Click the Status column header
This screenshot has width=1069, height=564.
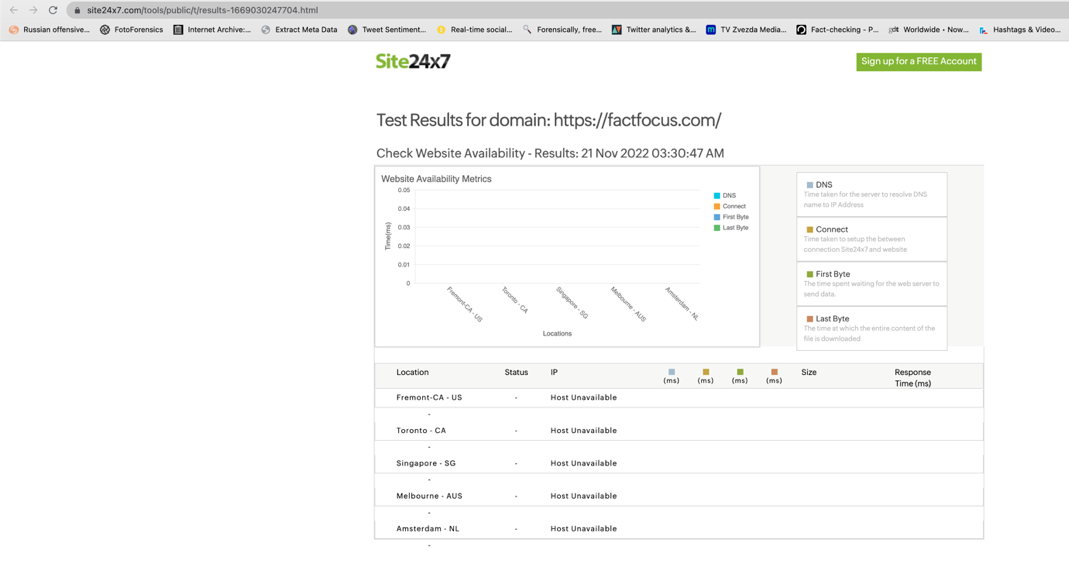tap(516, 372)
